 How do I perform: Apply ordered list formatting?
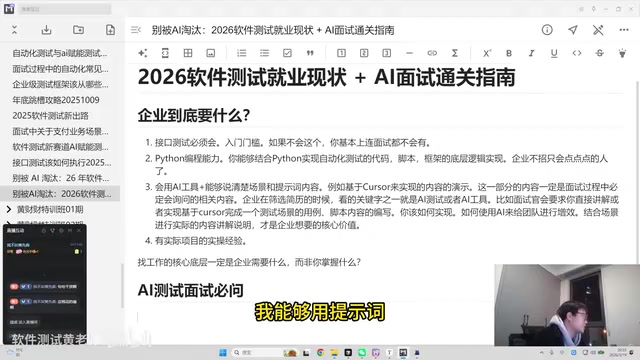tap(242, 53)
